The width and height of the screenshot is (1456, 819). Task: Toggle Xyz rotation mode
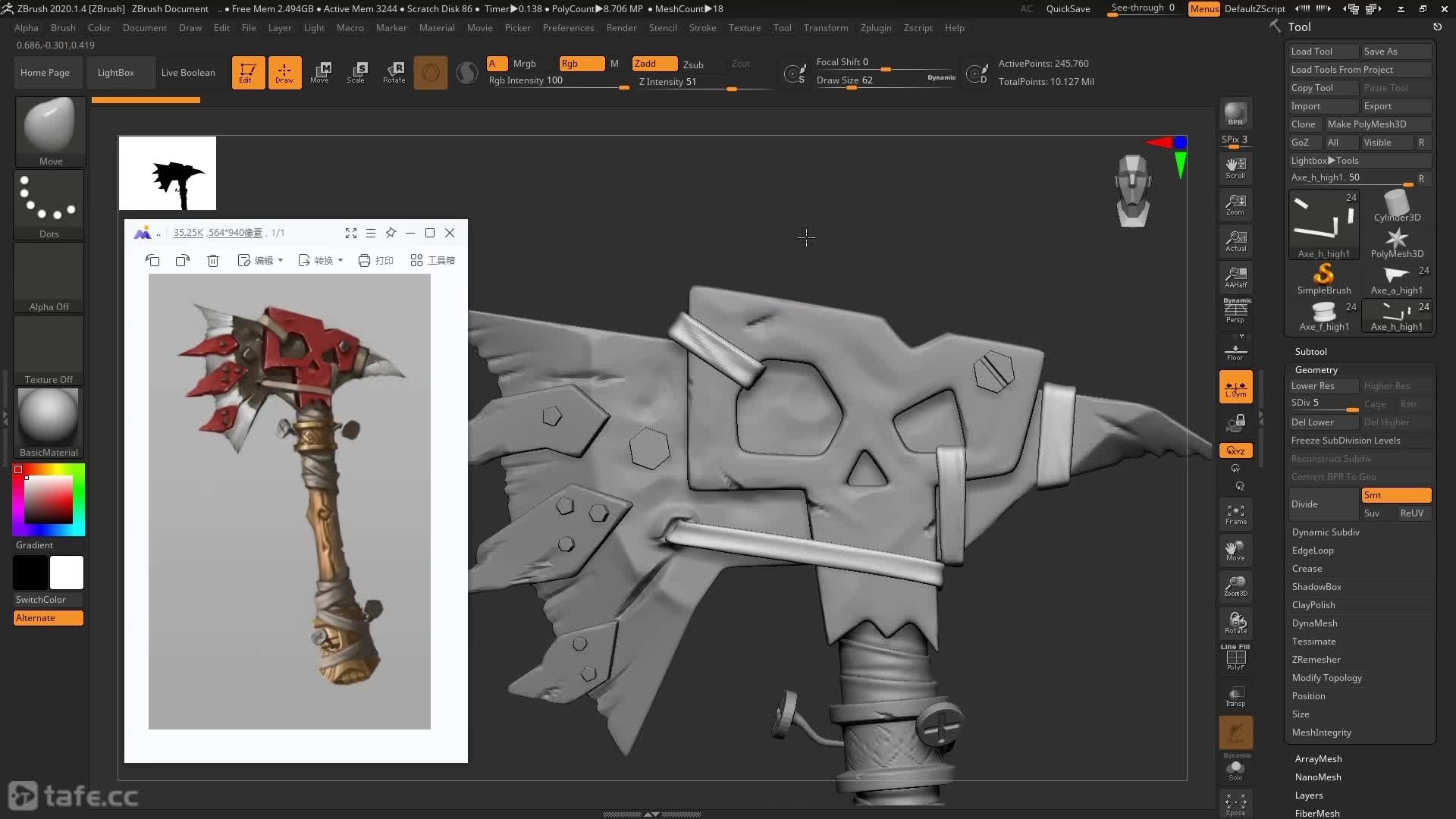1235,450
